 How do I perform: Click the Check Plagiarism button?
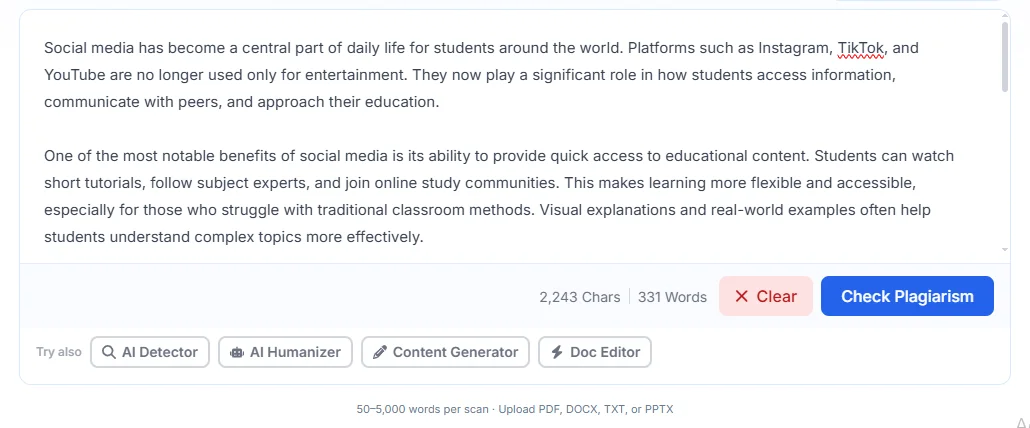(x=907, y=296)
